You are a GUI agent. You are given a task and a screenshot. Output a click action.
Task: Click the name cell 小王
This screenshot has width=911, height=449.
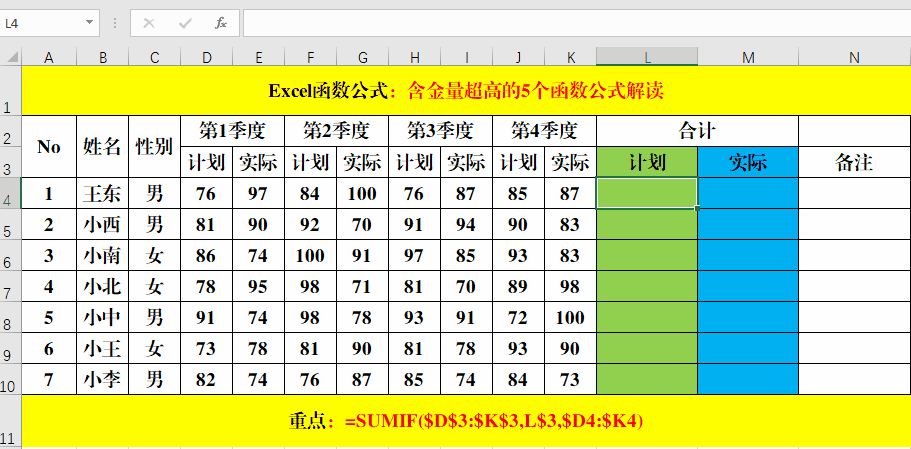pos(102,348)
